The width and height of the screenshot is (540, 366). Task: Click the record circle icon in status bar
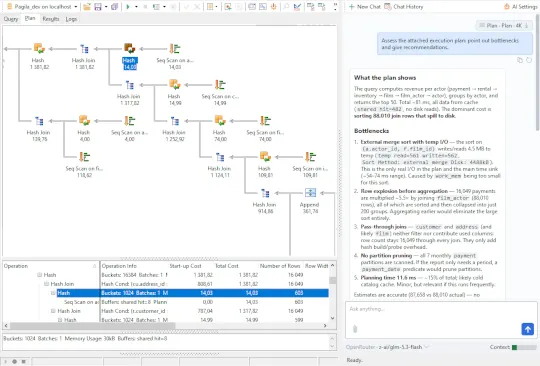15,362
